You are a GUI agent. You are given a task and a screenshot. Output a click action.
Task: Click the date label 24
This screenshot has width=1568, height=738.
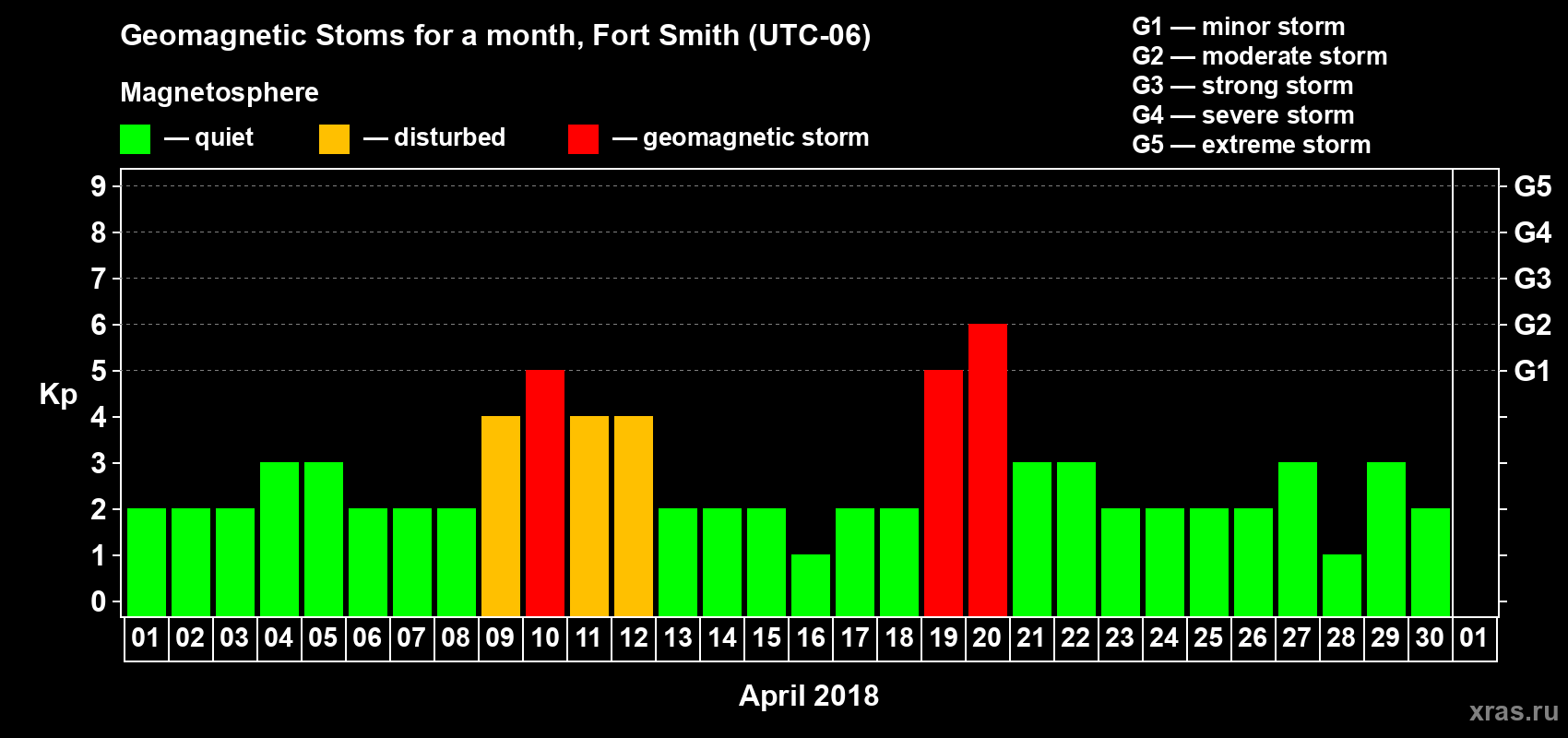coord(1164,637)
